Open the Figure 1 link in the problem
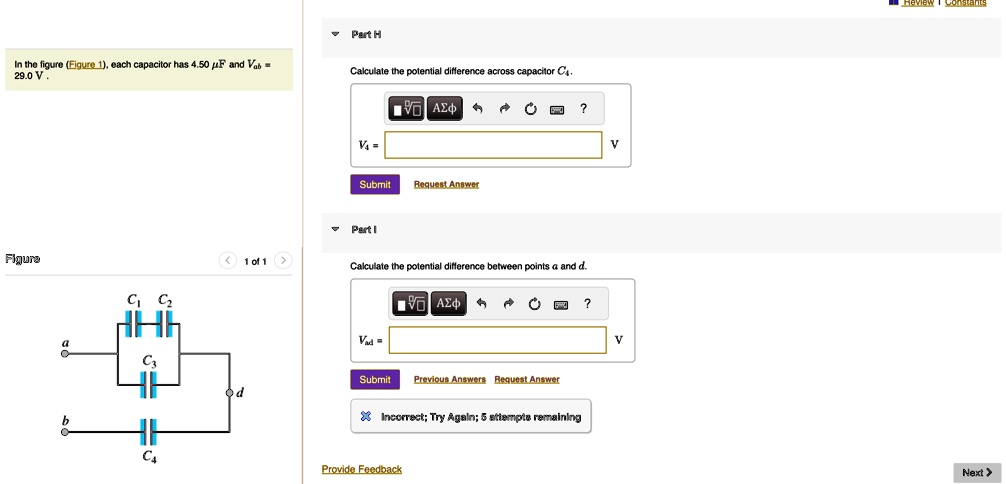Image resolution: width=1006 pixels, height=484 pixels. tap(85, 65)
